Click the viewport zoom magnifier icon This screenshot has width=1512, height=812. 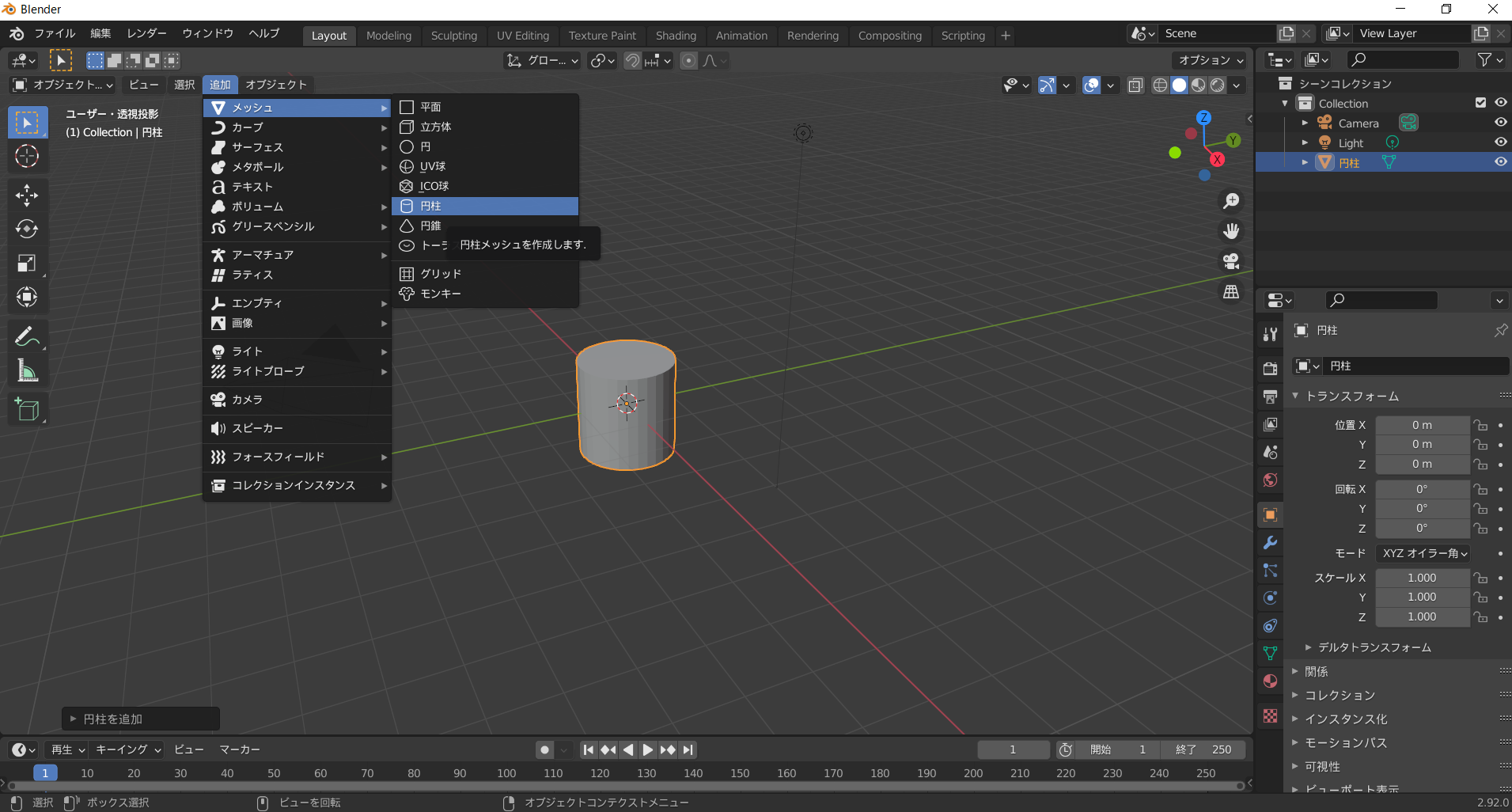click(1231, 201)
